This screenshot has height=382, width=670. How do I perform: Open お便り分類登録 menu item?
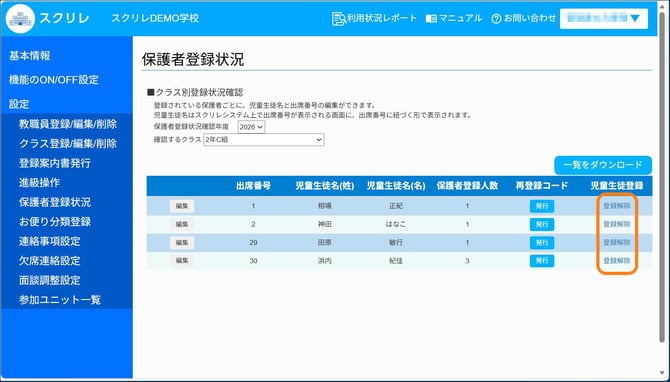[55, 222]
